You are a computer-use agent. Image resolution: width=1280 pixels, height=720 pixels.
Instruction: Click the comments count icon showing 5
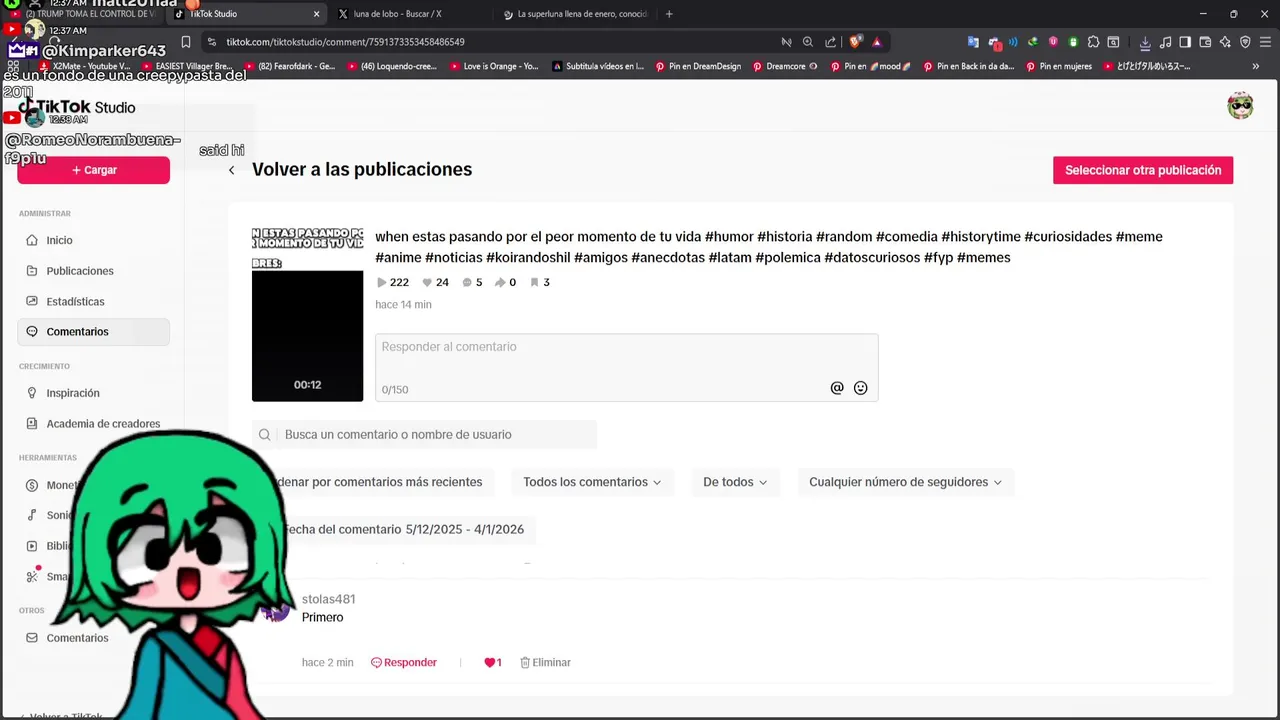coord(467,282)
